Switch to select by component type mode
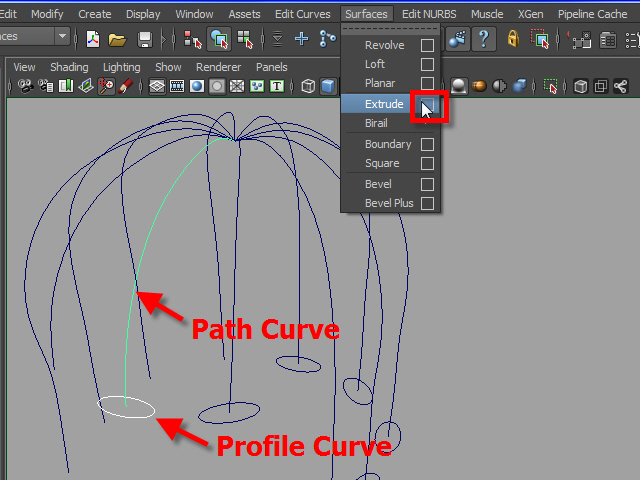Image resolution: width=640 pixels, height=480 pixels. (245, 39)
